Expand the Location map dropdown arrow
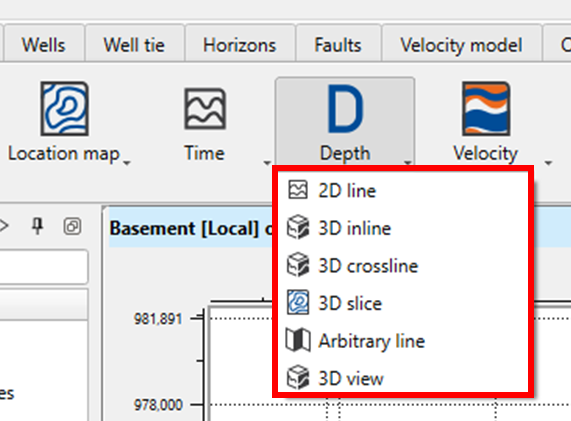This screenshot has height=421, width=571. click(x=127, y=164)
